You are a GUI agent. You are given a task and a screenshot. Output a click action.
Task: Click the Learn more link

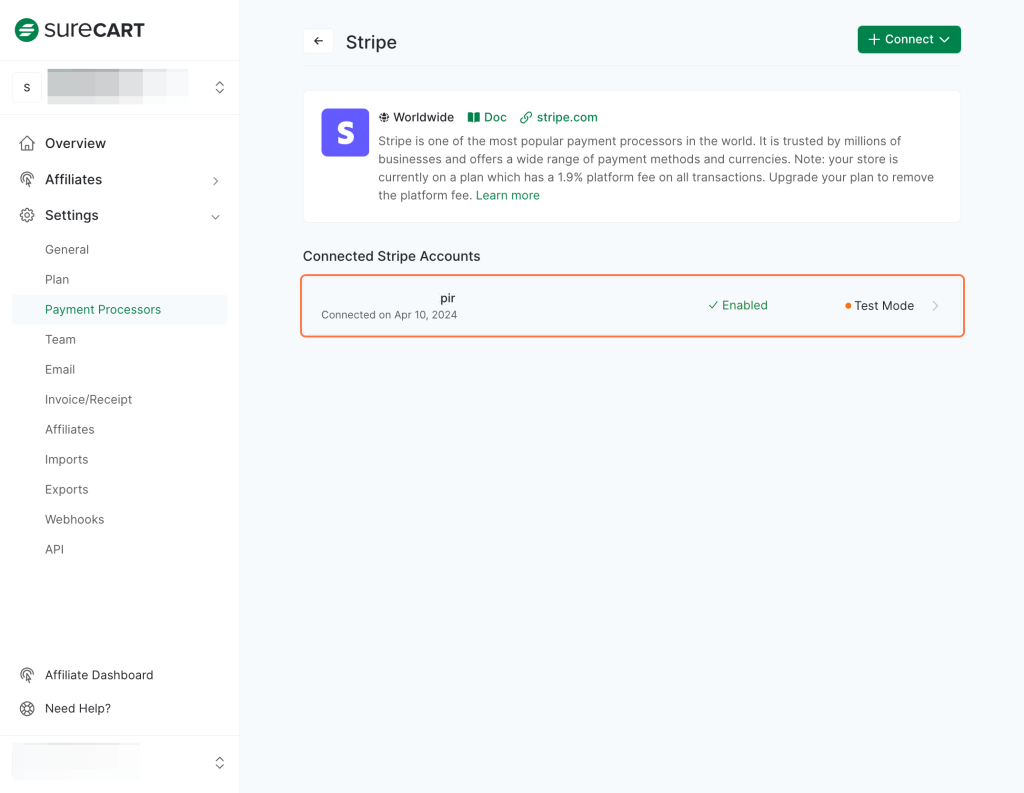(507, 195)
